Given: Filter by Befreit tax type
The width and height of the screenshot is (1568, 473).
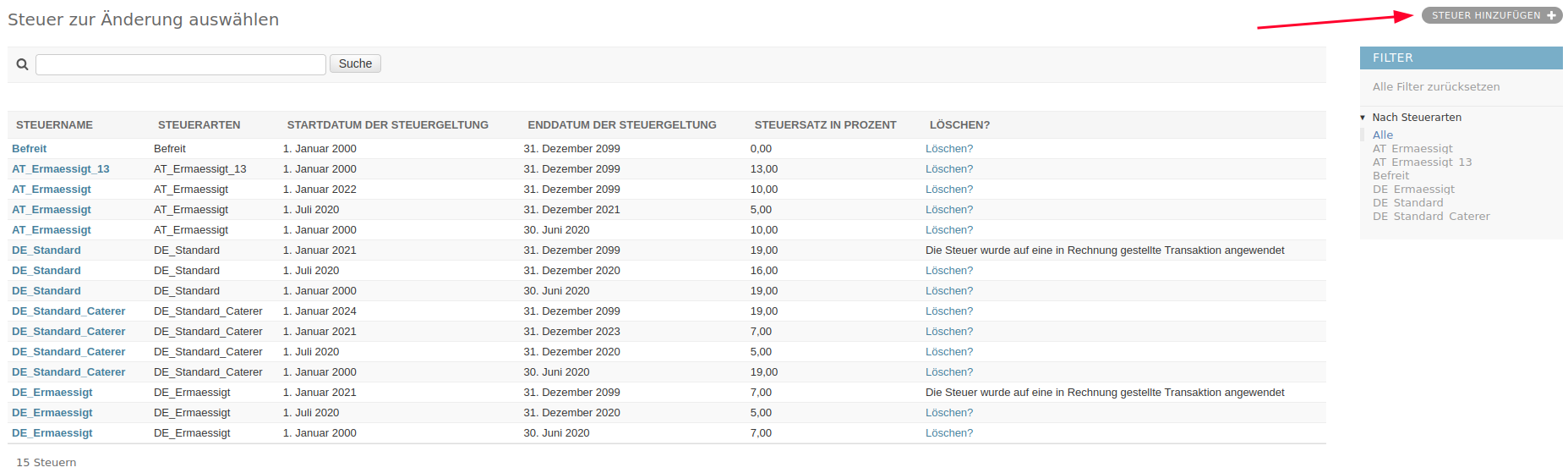Looking at the screenshot, I should click(1390, 176).
